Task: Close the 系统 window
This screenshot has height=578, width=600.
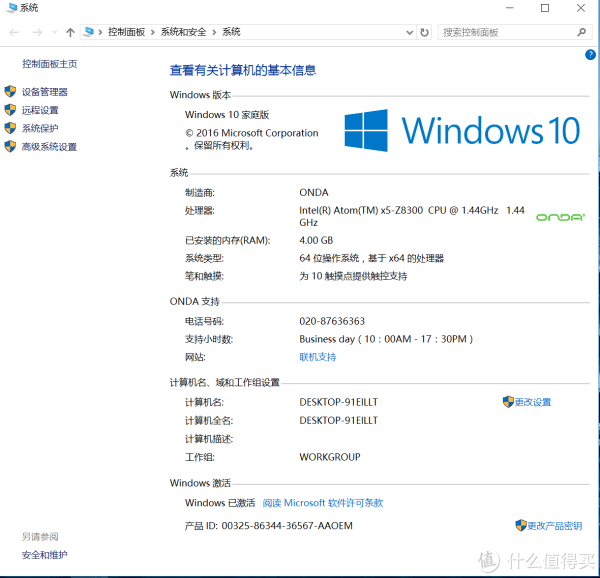Action: coord(580,8)
